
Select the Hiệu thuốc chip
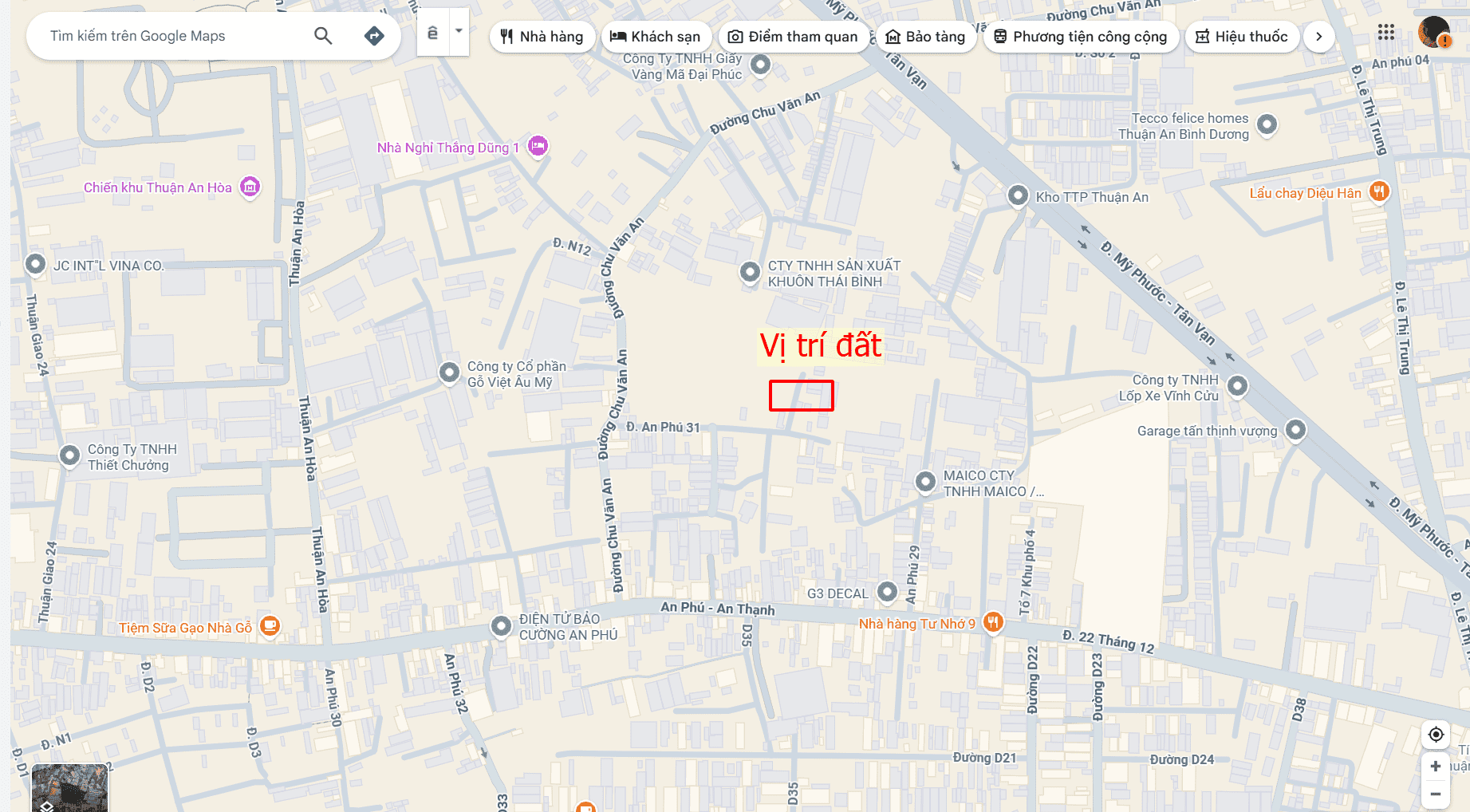coord(1242,37)
